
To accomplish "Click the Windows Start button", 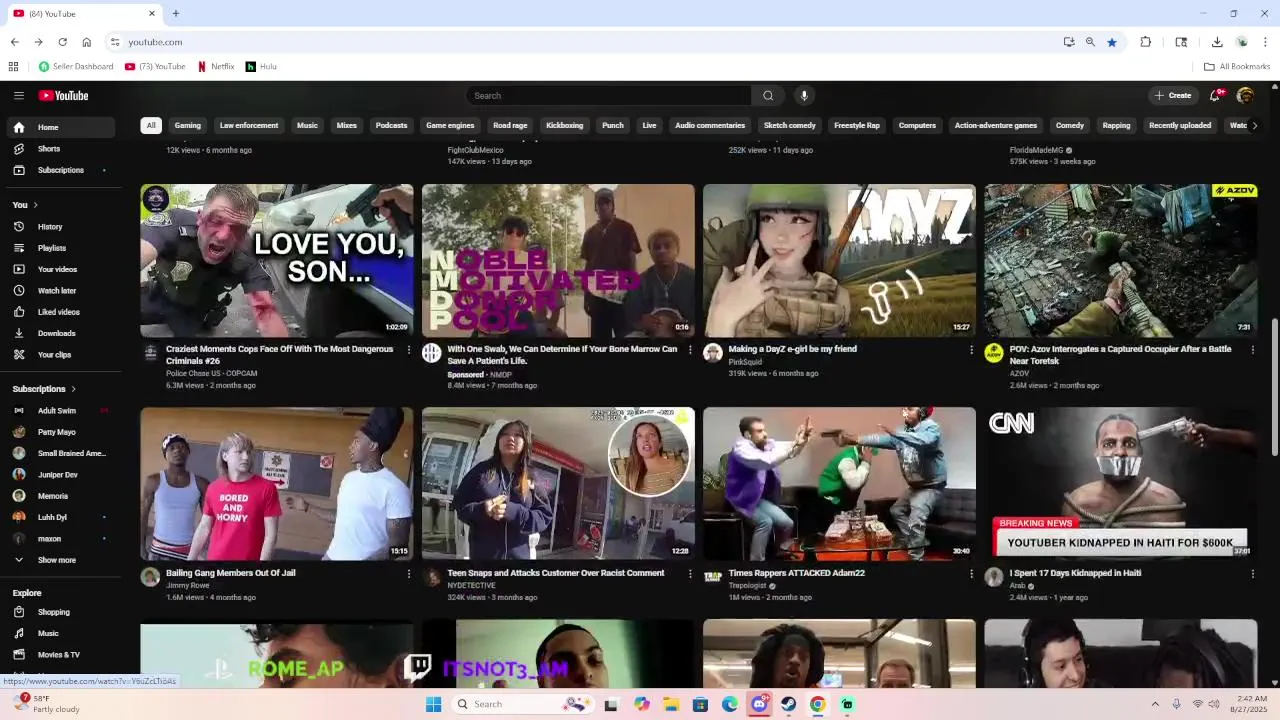I will tap(433, 704).
